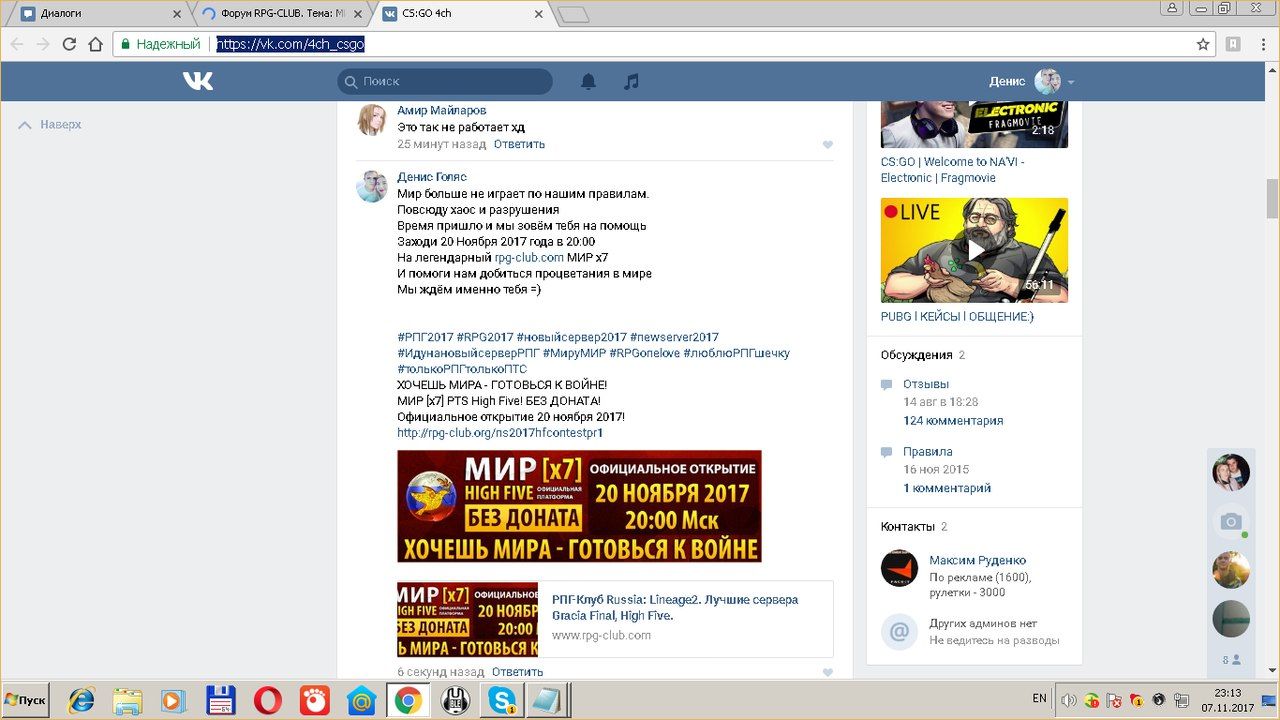
Task: Open the 124 комментария link
Action: 953,422
